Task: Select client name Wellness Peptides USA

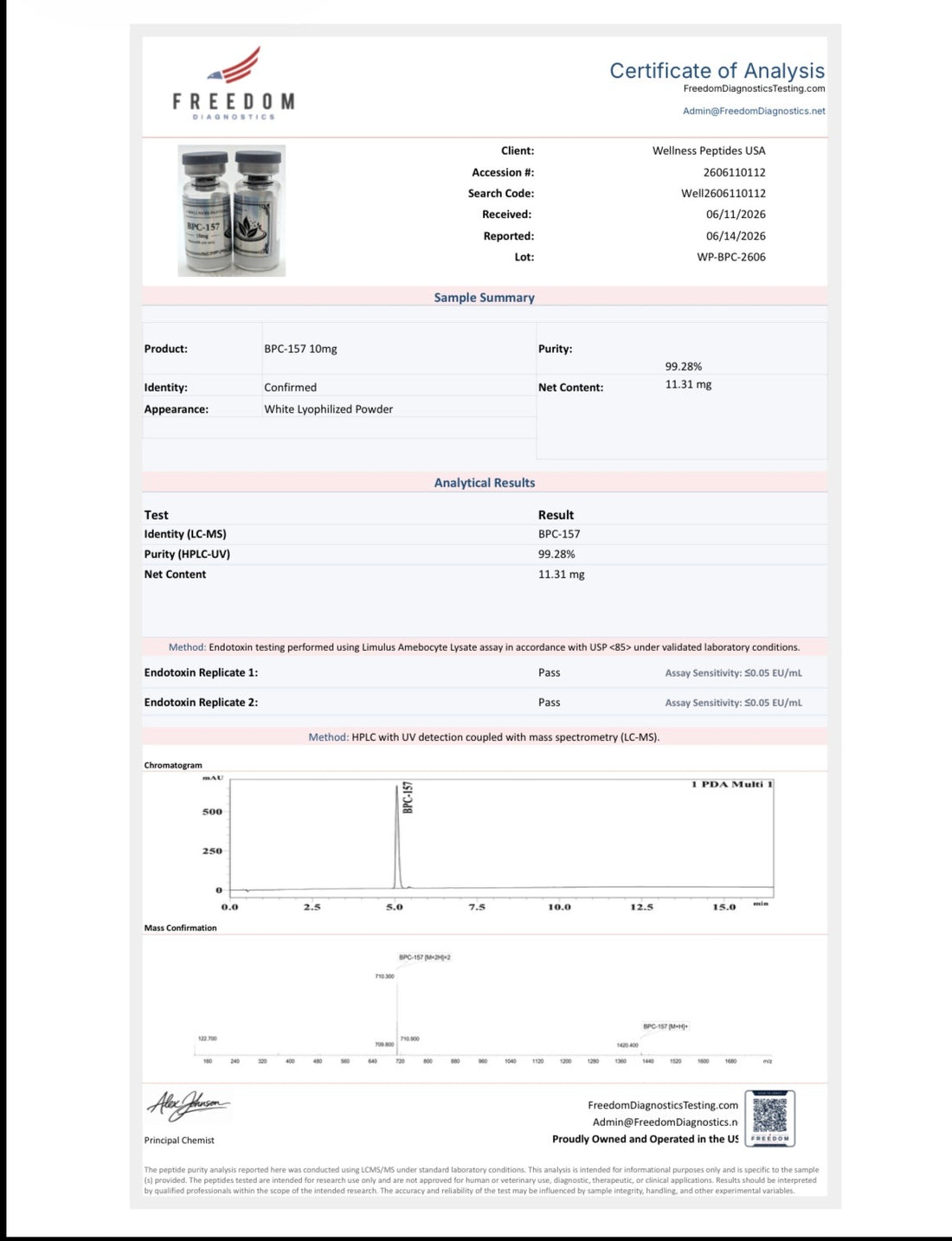Action: (x=709, y=151)
